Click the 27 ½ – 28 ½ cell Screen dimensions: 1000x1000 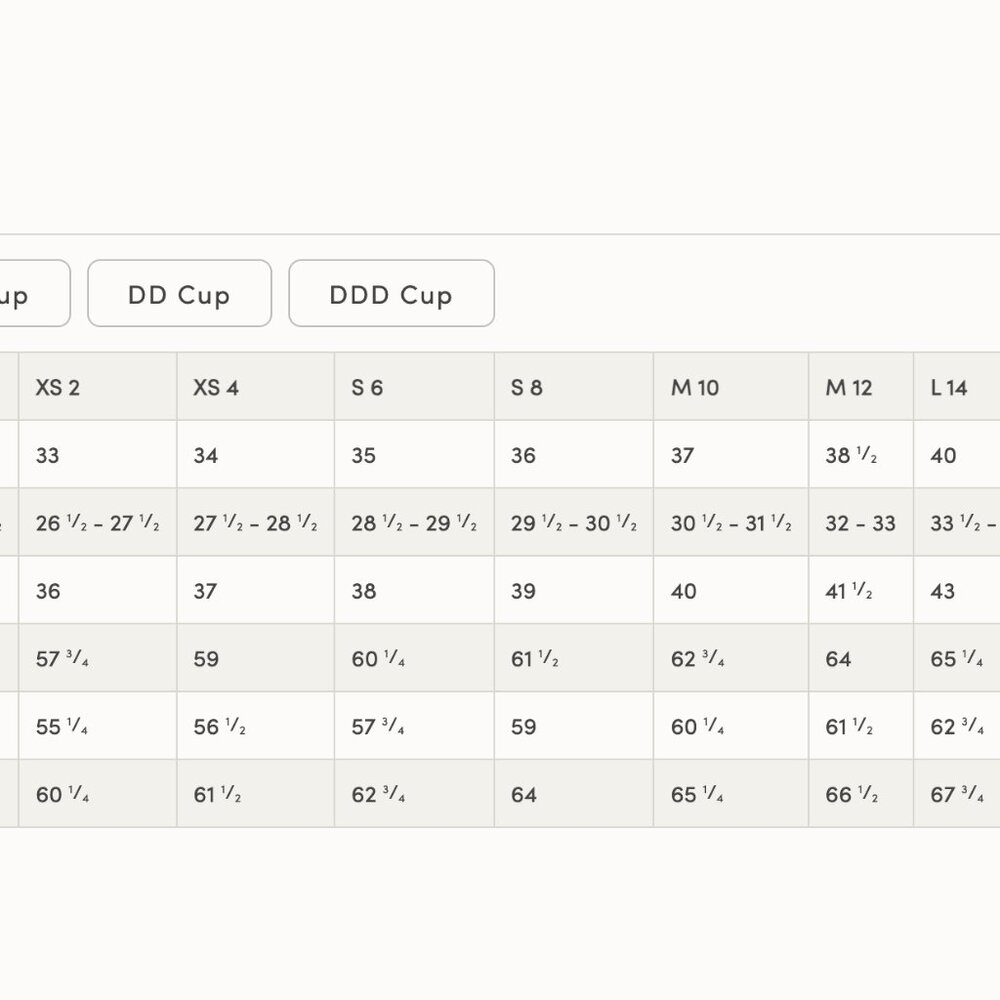(x=255, y=523)
